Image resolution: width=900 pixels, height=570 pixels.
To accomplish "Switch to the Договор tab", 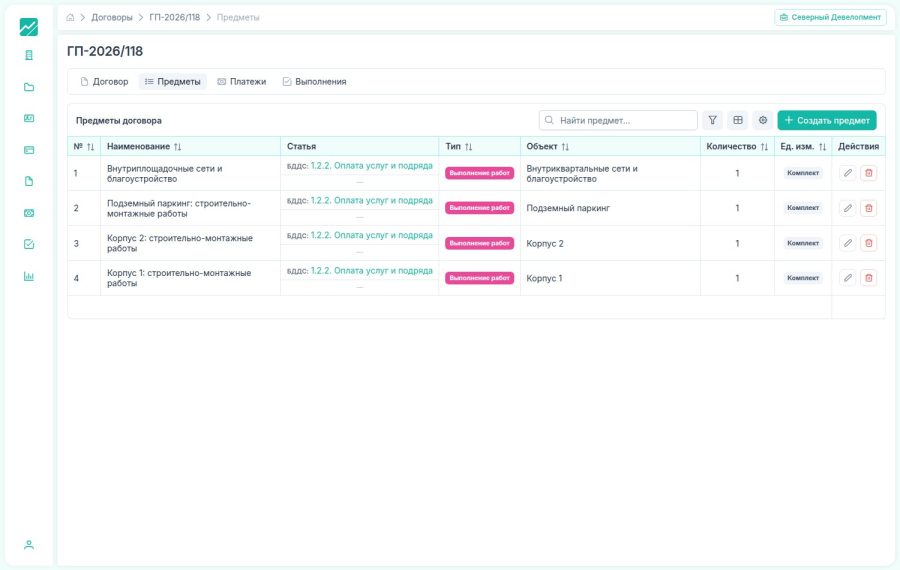I will click(x=104, y=82).
